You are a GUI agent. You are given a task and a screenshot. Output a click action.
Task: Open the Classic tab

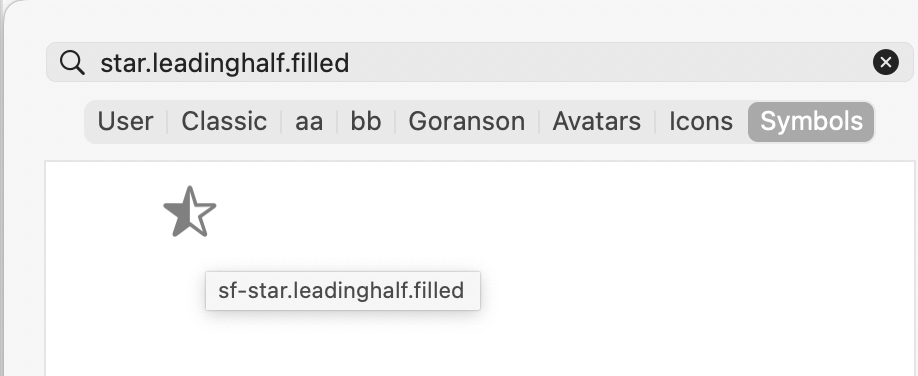[224, 122]
